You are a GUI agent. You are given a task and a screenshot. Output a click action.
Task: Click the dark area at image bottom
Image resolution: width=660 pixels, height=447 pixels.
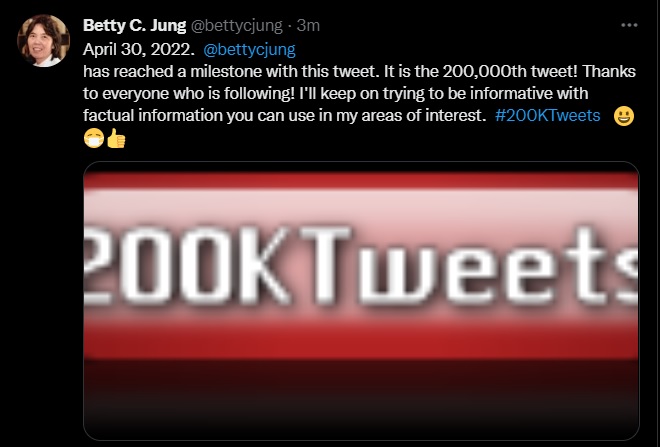361,415
